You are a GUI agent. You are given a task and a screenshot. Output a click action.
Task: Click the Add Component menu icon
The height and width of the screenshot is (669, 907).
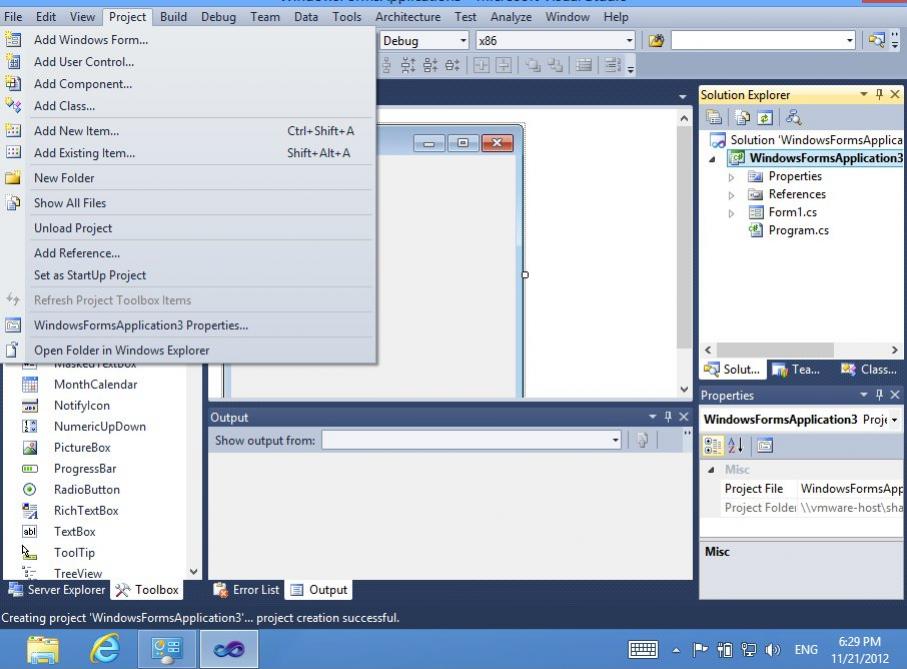(13, 83)
